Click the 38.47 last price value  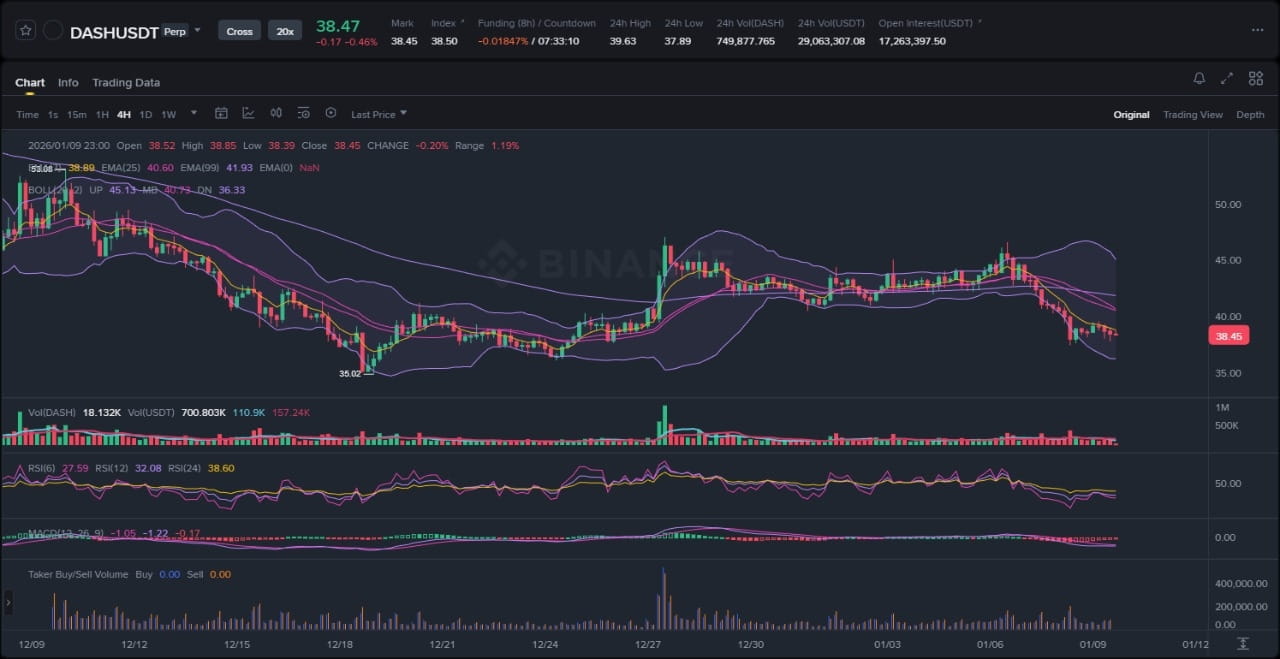(x=337, y=24)
